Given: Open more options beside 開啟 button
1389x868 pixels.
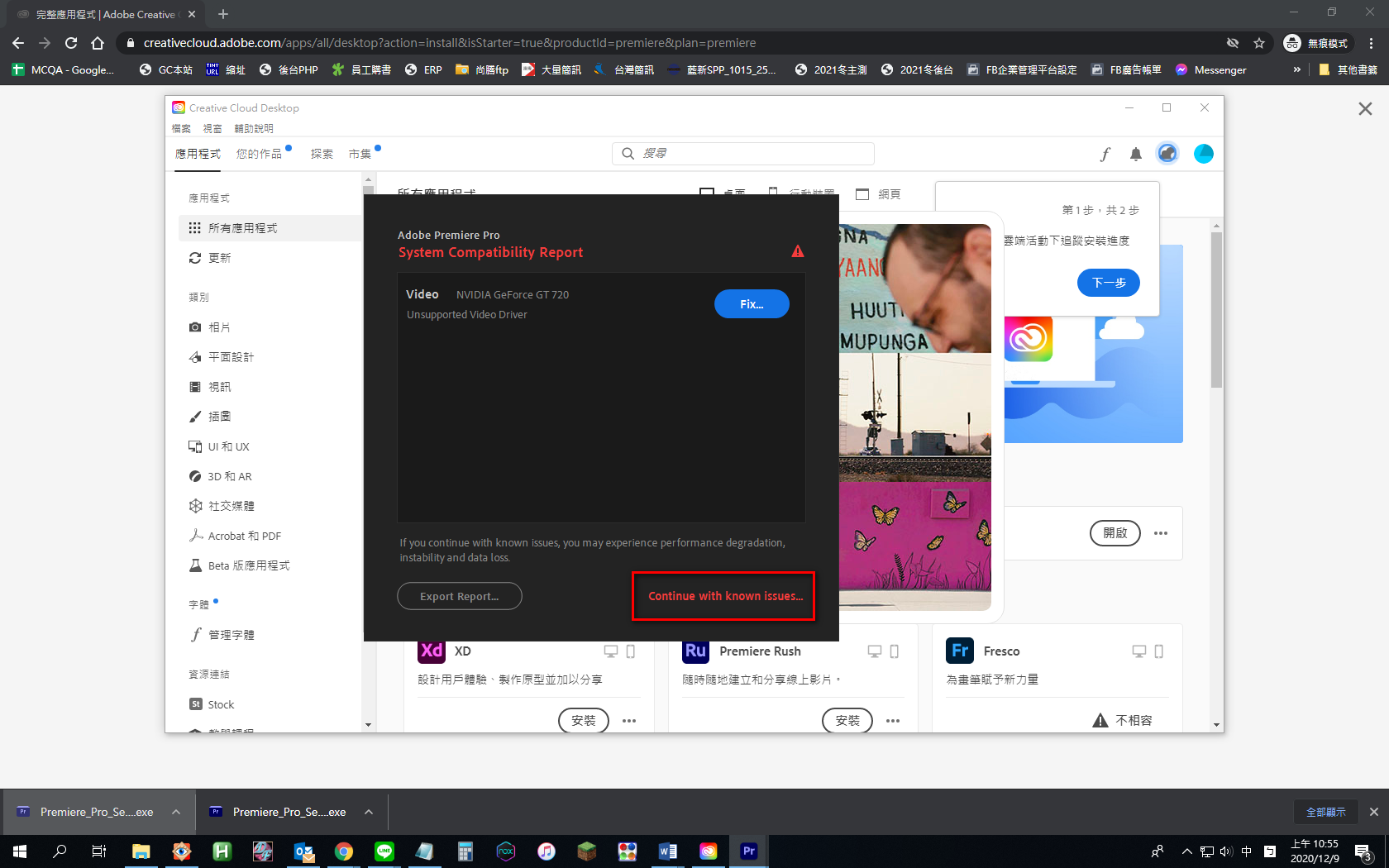Looking at the screenshot, I should pyautogui.click(x=1161, y=533).
